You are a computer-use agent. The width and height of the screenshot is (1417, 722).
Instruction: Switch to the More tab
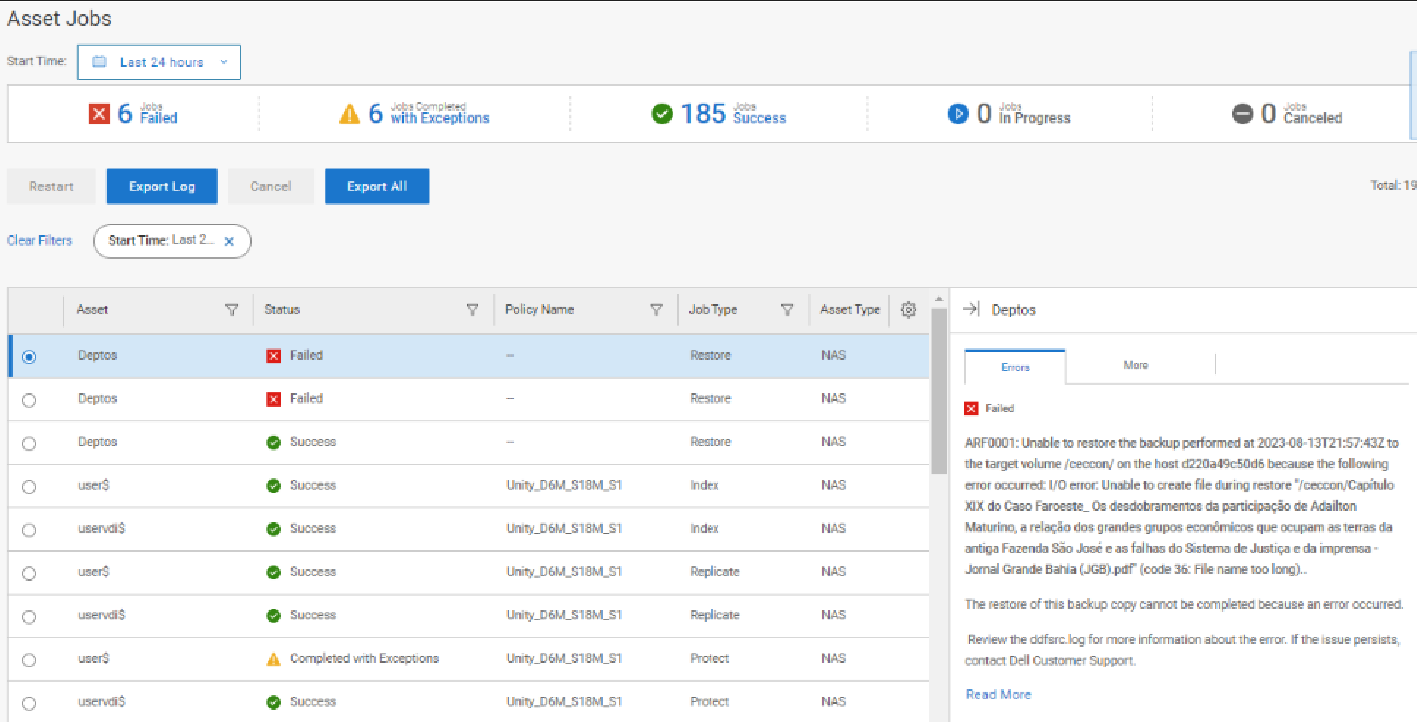point(1135,366)
